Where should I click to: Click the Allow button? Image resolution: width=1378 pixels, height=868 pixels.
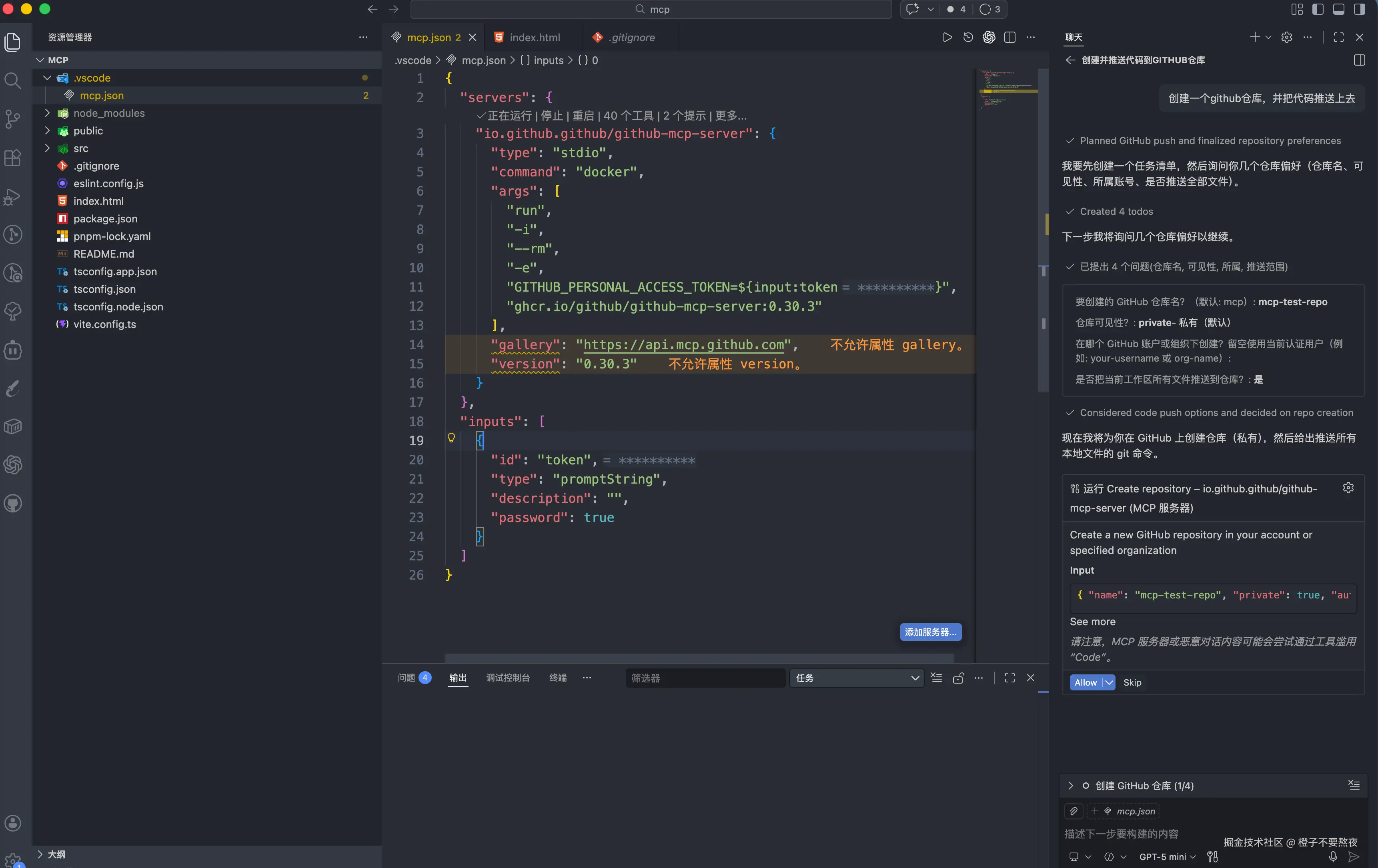(1085, 683)
